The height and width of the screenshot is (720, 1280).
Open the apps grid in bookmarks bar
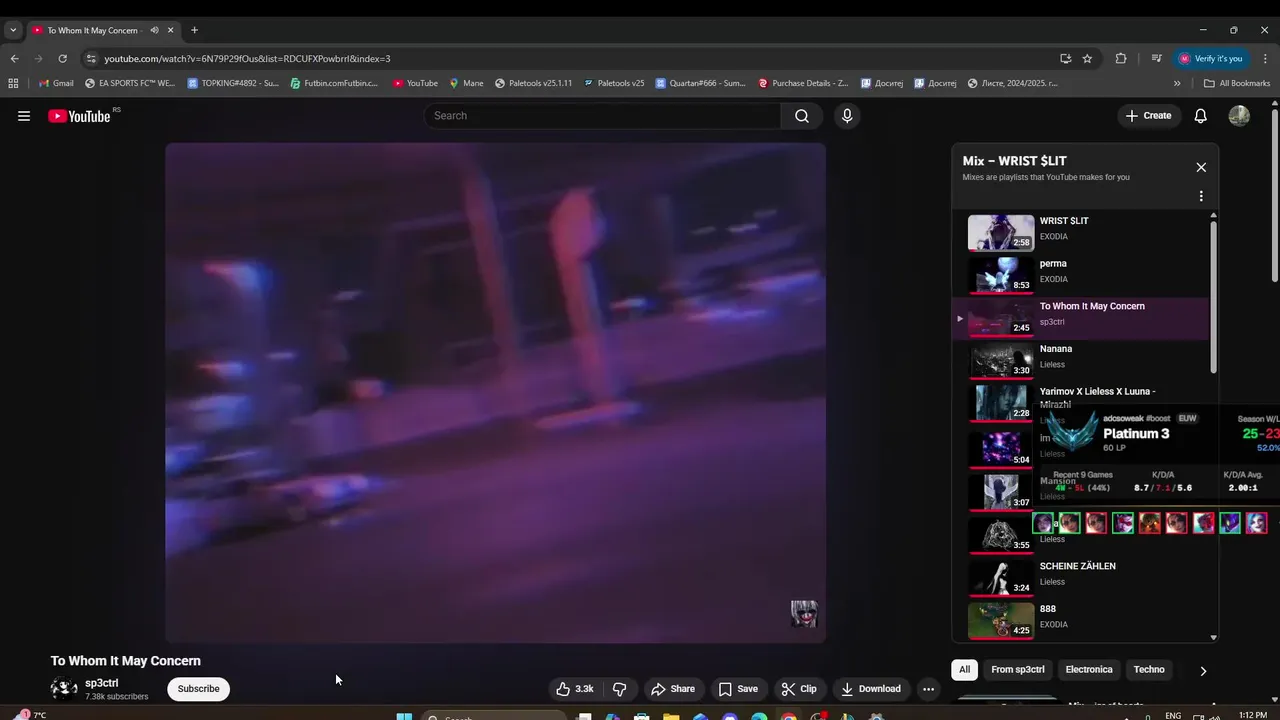(13, 83)
